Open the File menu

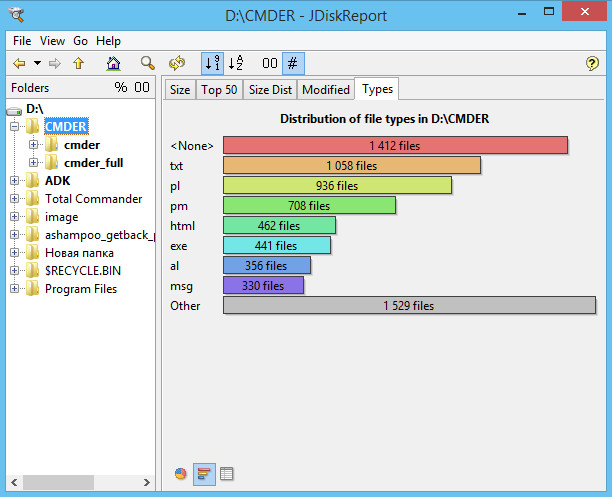coord(22,41)
